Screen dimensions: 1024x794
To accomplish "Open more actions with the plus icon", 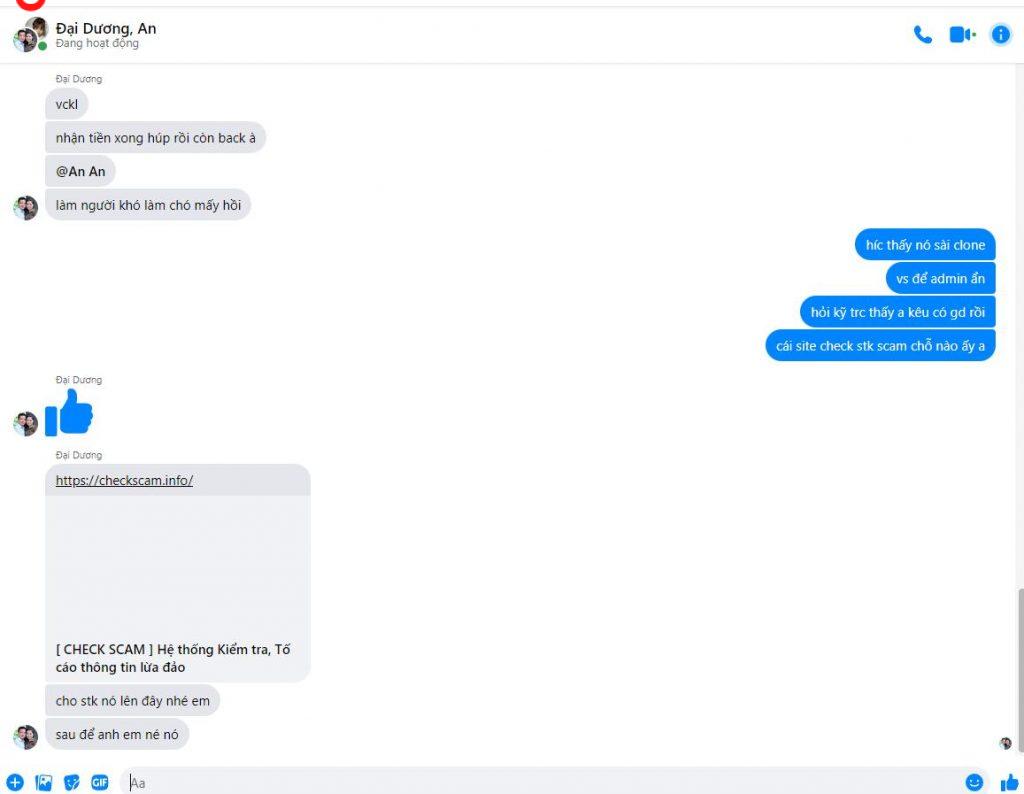I will pyautogui.click(x=15, y=782).
